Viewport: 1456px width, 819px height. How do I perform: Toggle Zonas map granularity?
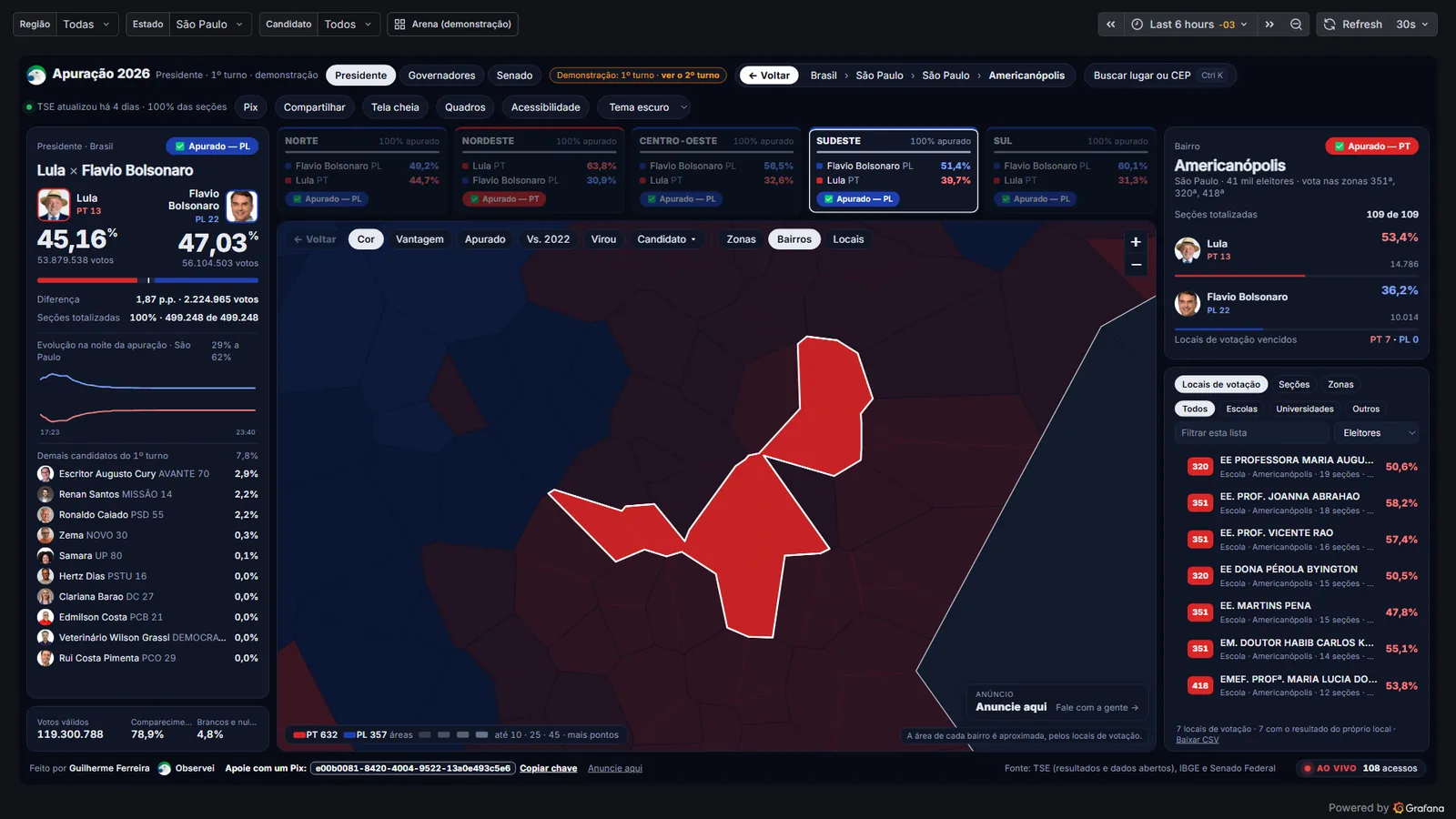pyautogui.click(x=741, y=239)
